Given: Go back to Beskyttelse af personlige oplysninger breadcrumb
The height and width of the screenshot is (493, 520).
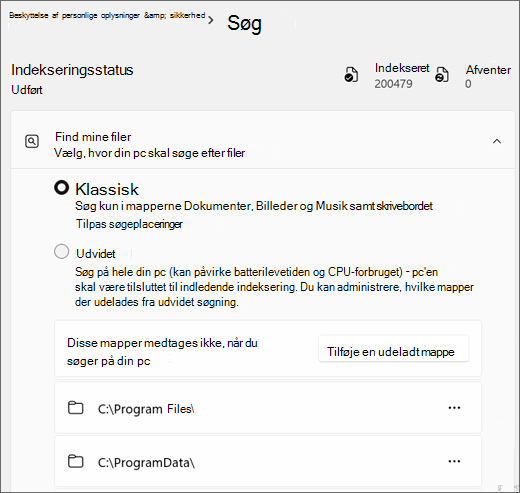Looking at the screenshot, I should point(107,16).
